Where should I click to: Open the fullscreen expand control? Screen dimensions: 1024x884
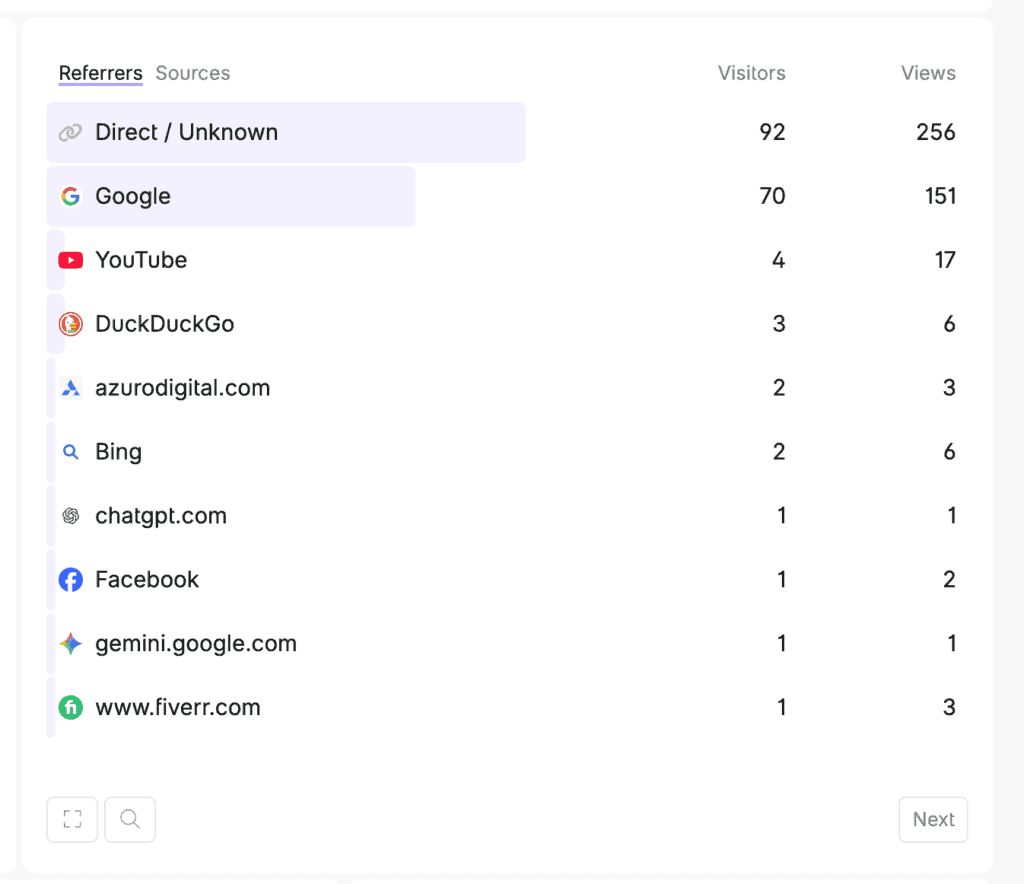(71, 819)
